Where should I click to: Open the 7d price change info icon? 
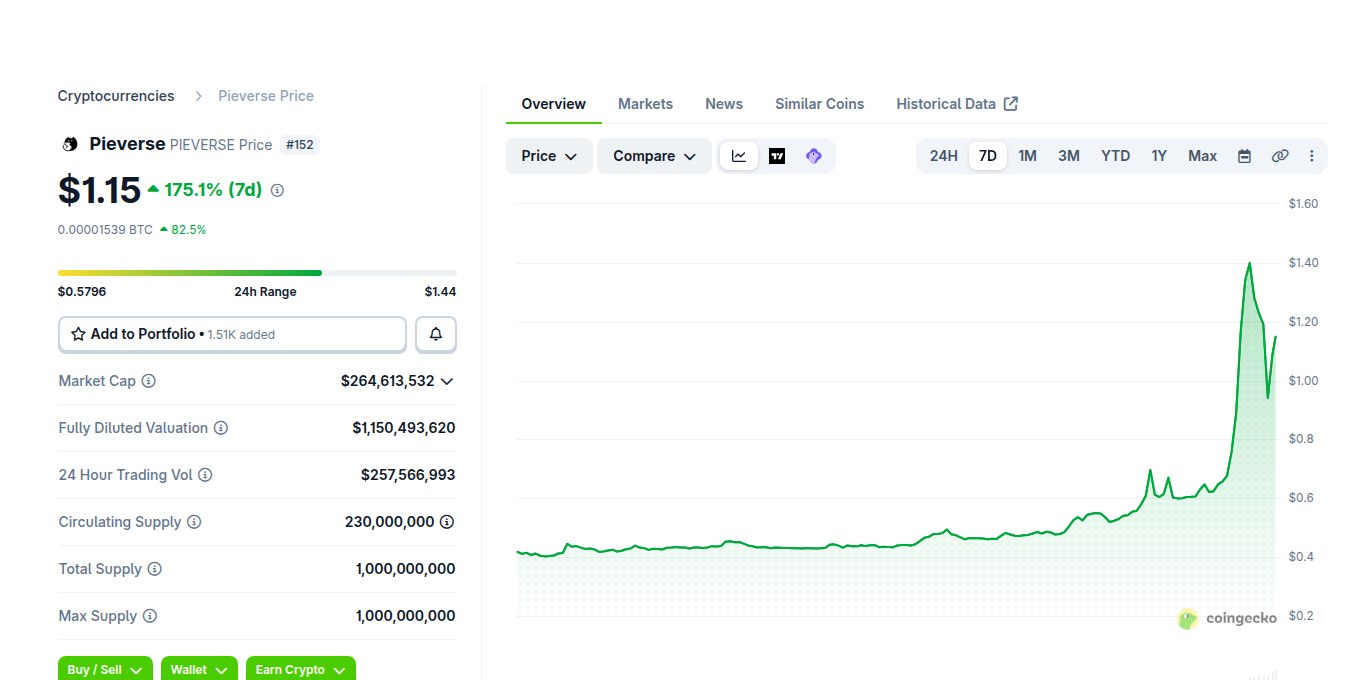[277, 190]
